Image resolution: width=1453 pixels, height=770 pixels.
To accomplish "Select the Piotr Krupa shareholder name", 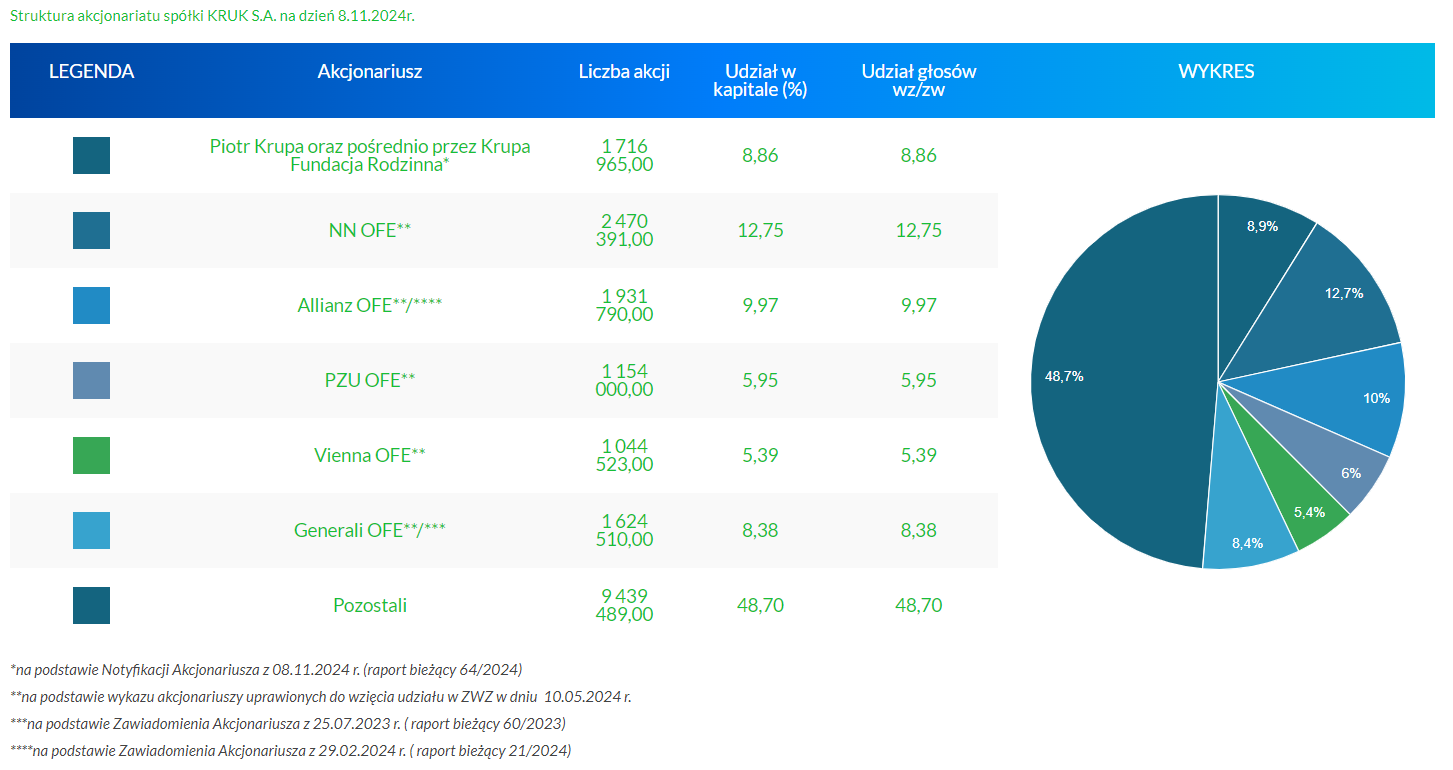I will point(370,155).
